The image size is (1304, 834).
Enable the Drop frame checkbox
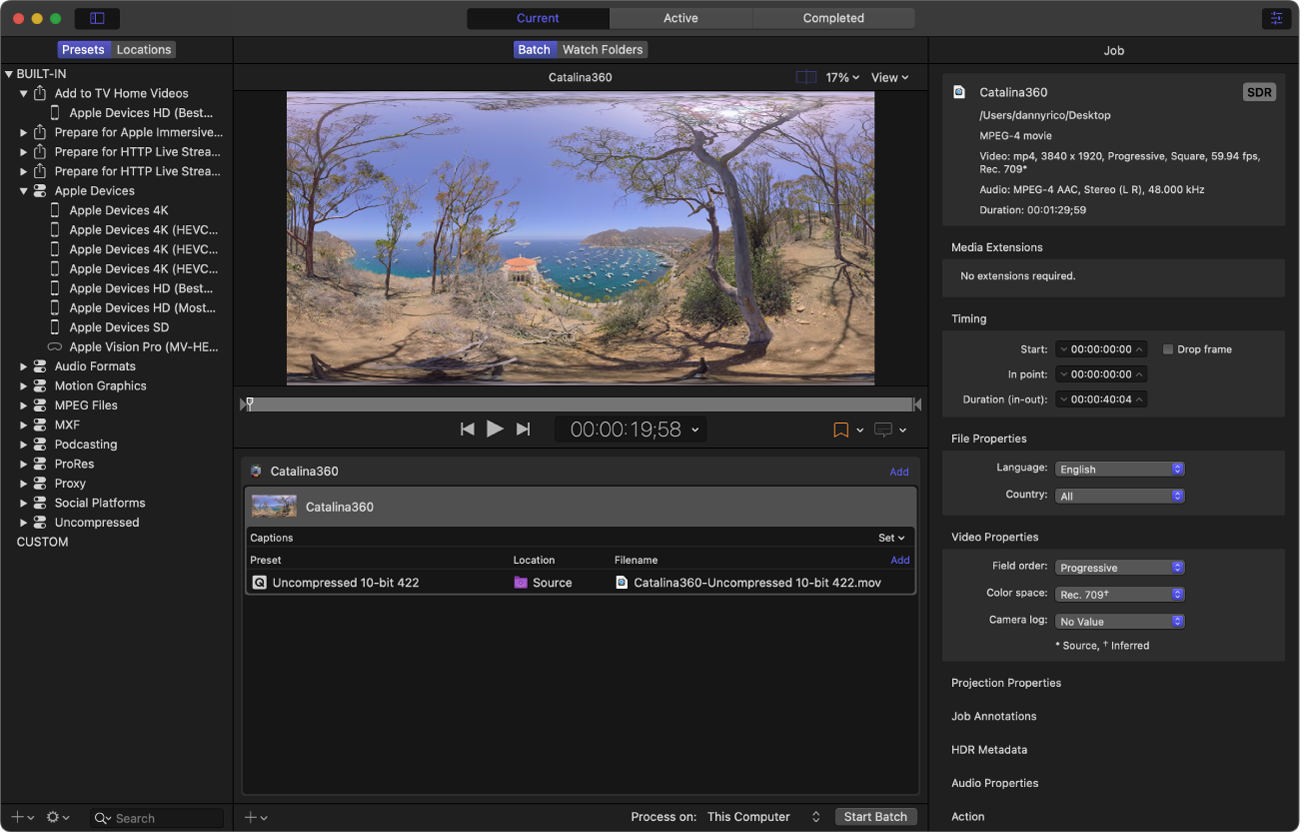pos(1167,349)
